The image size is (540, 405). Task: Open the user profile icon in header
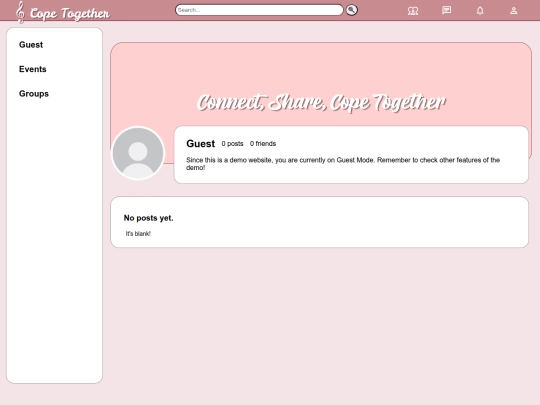tap(513, 11)
